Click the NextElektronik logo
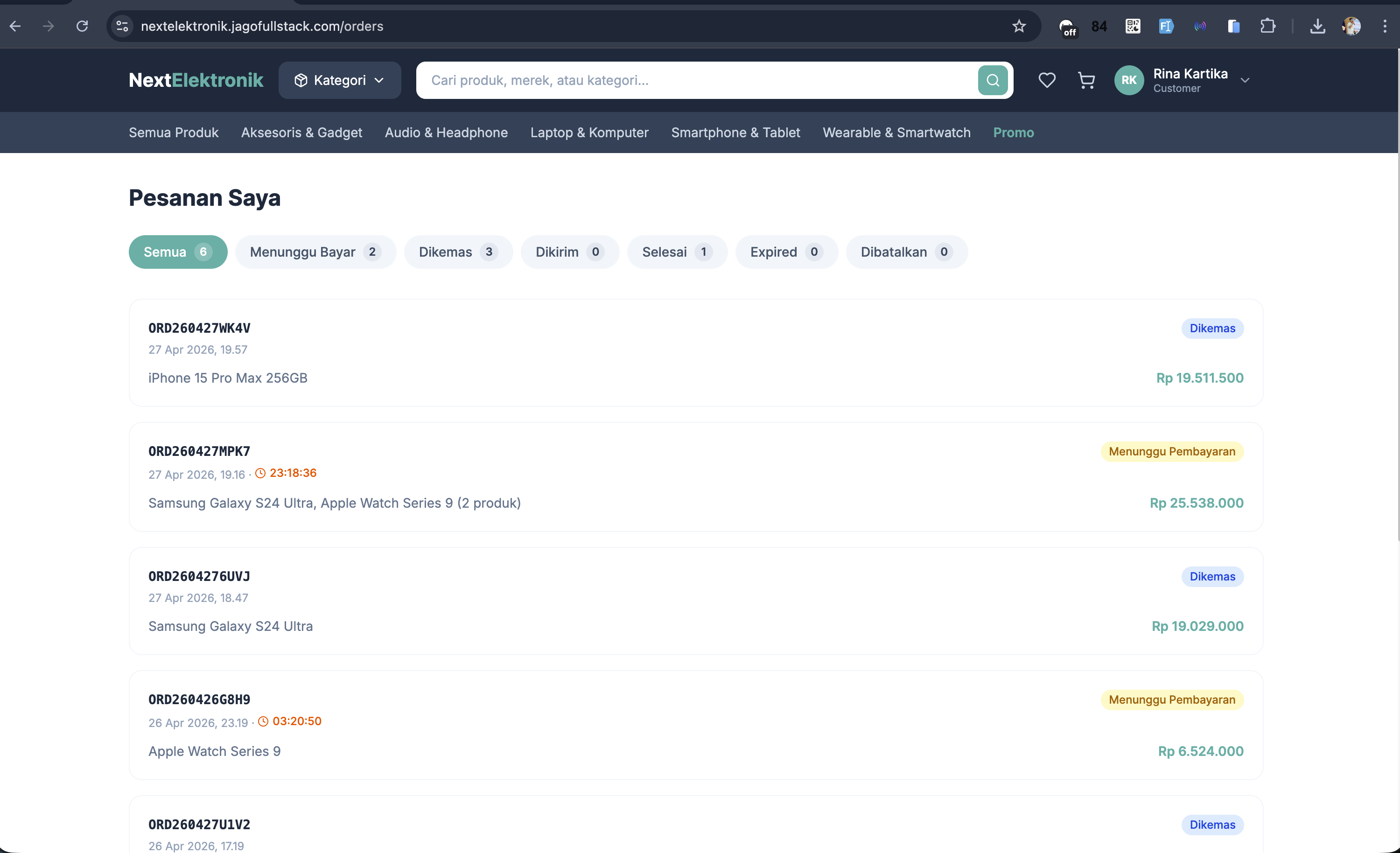This screenshot has height=853, width=1400. [x=196, y=80]
